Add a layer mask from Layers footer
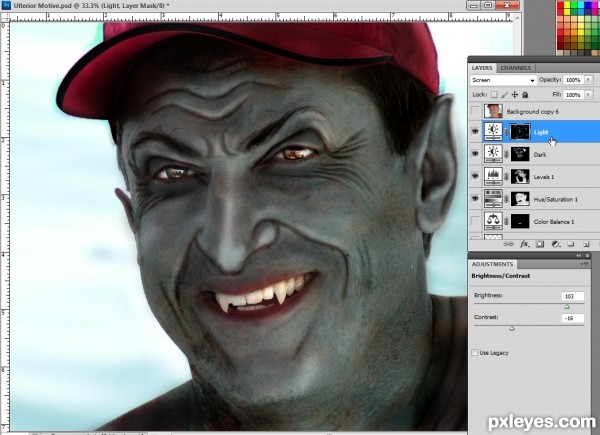600x435 pixels. [540, 244]
